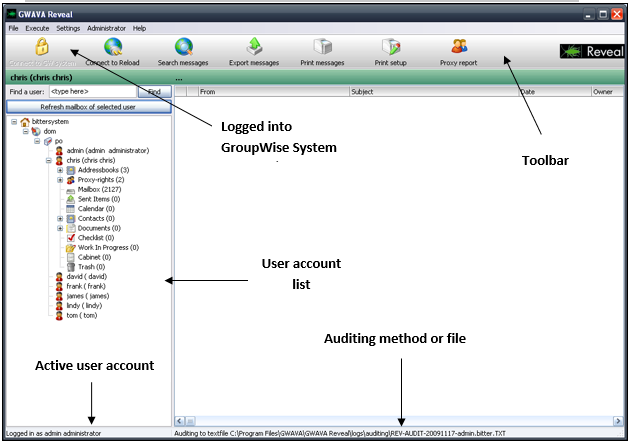Click the Sent Items icon
Screen dimensions: 632x443
[71, 199]
